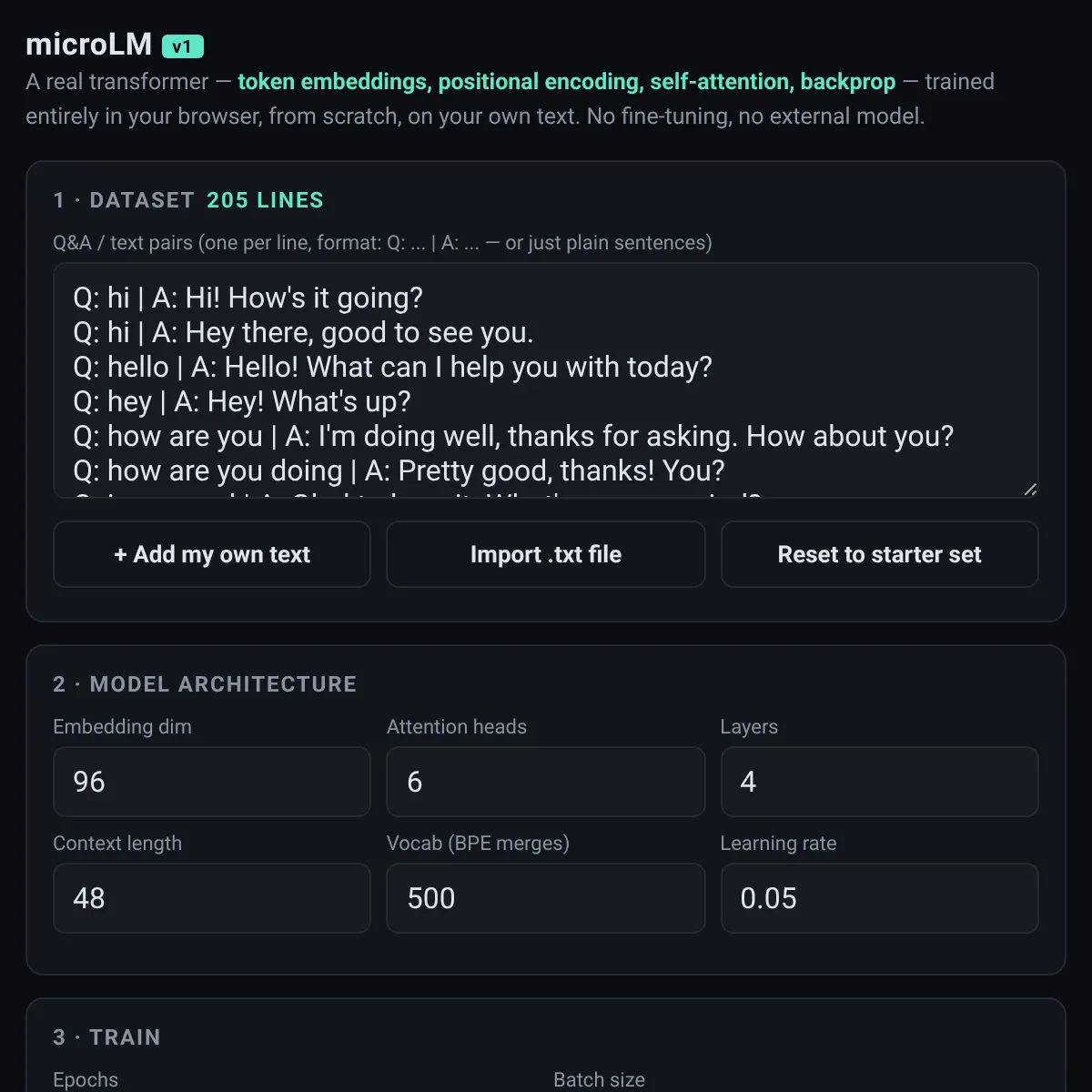Click the 'Q: how are you doing' line
Image resolution: width=1092 pixels, height=1092 pixels.
coord(399,470)
